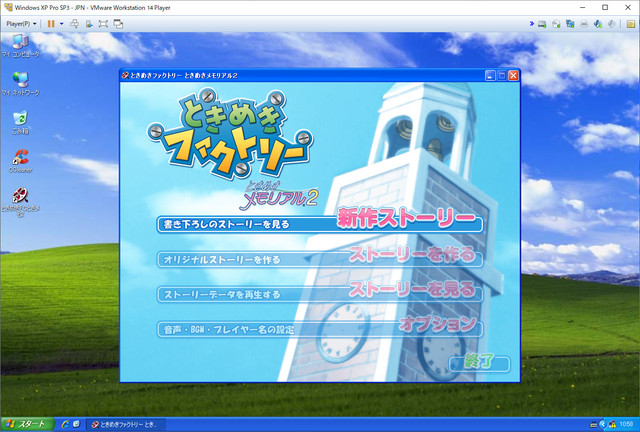Expand hidden tray icons arrow

[x=602, y=425]
